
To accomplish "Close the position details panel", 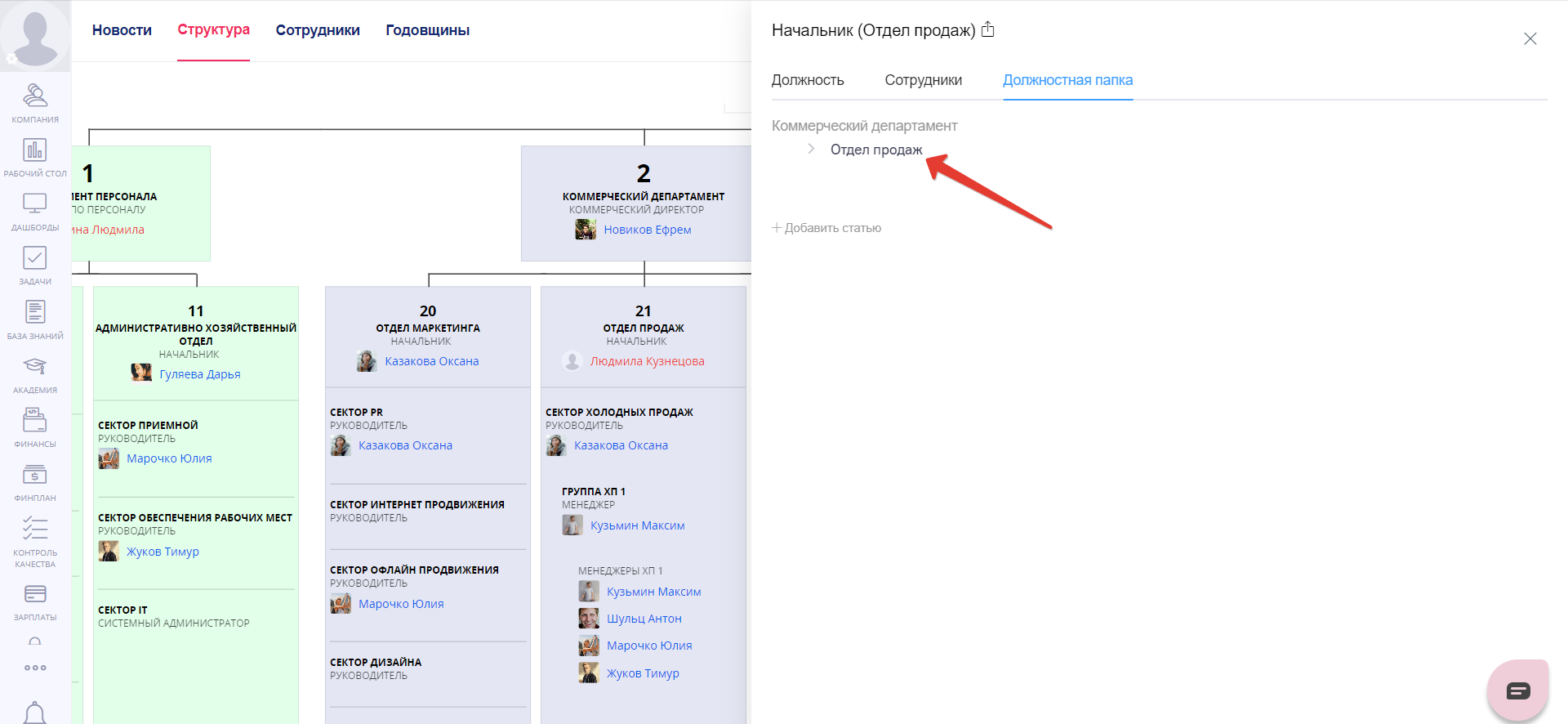I will [1530, 39].
